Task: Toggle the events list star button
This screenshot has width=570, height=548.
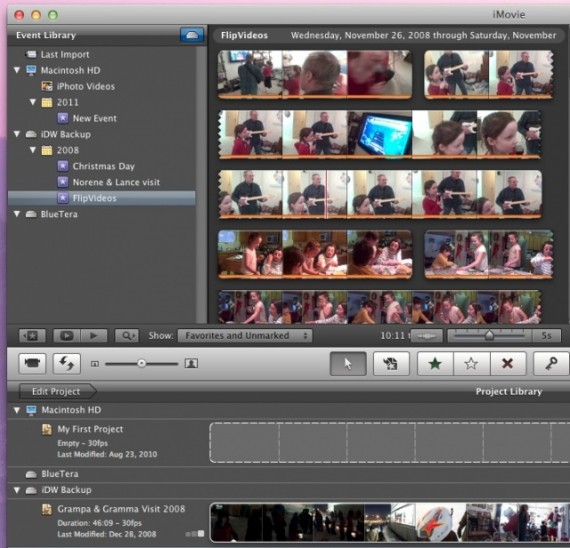Action: click(32, 335)
